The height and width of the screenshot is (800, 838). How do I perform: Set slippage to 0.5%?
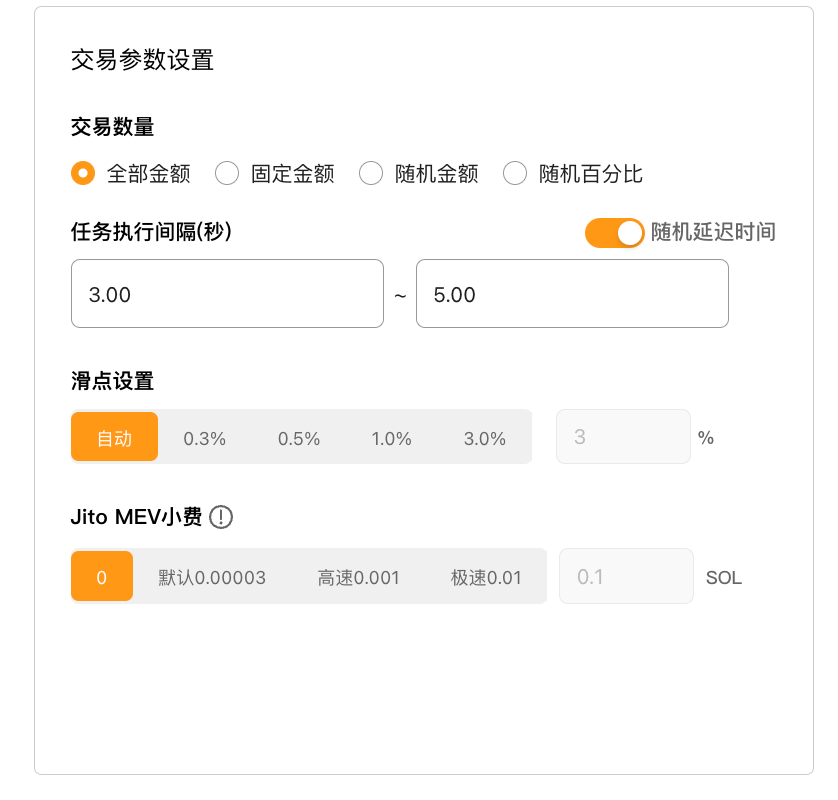(x=299, y=438)
